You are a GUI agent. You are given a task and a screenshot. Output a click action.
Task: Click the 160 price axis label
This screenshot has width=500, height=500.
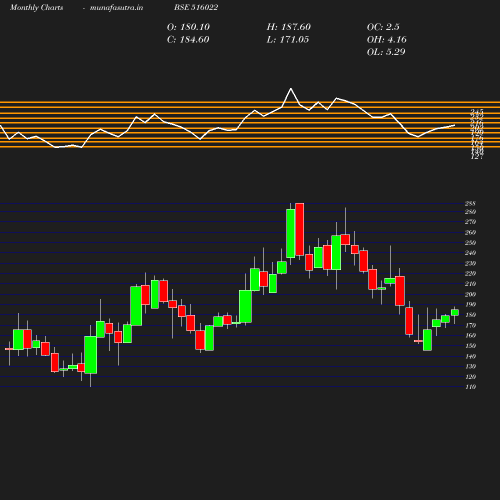470,335
